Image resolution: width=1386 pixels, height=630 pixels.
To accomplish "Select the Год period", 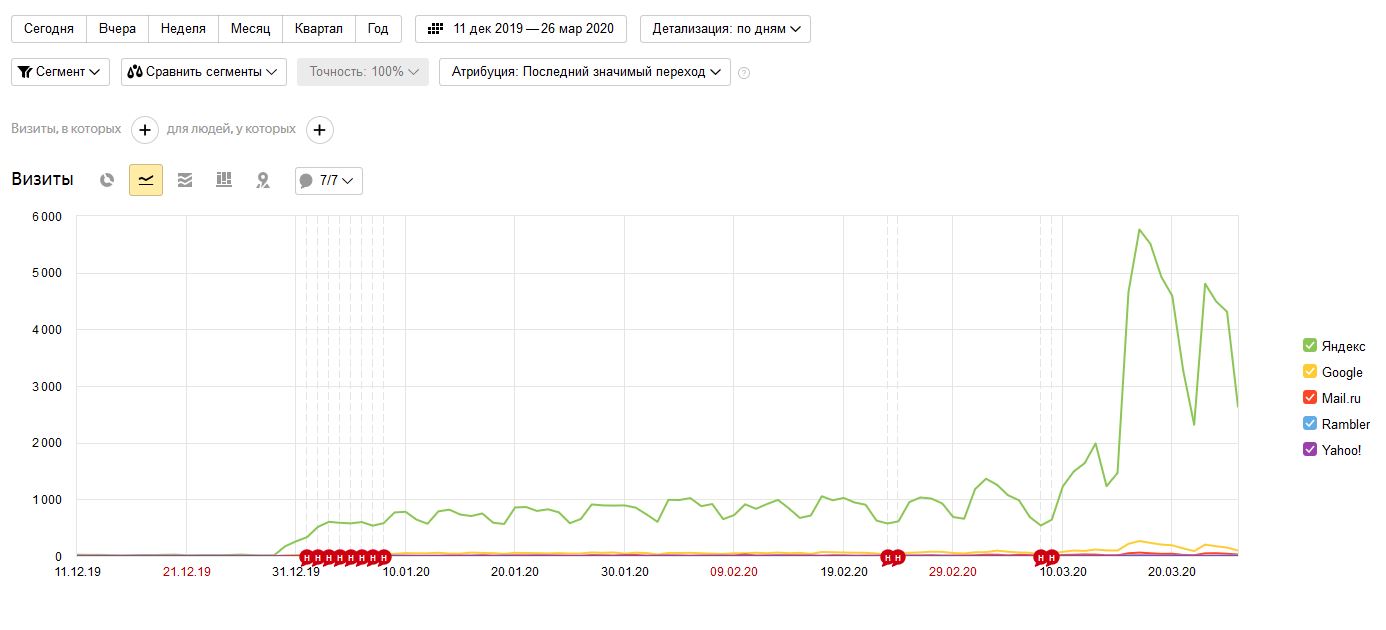I will click(x=378, y=29).
